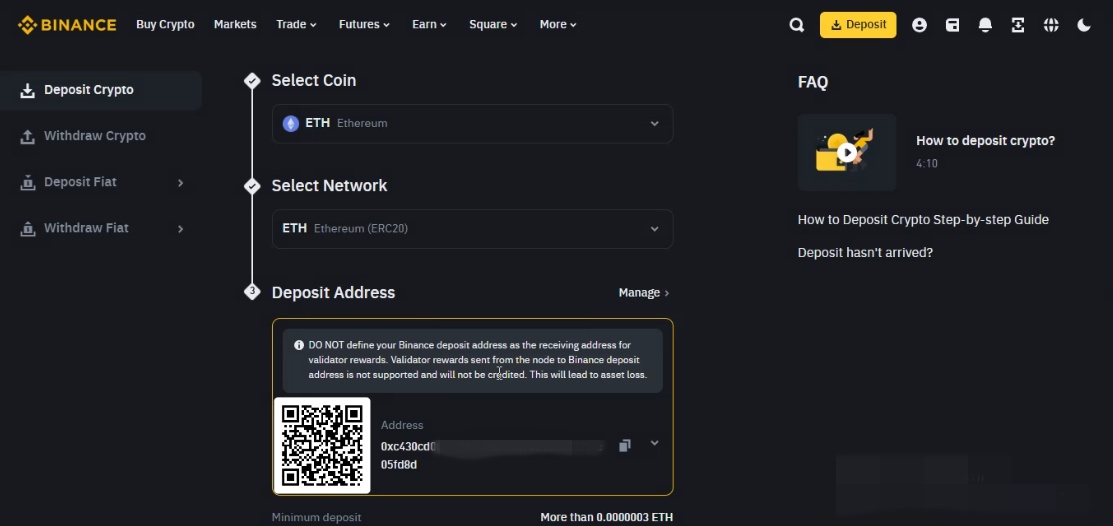Screen dimensions: 1113x526
Task: Play the How to deposit crypto video
Action: [x=847, y=153]
